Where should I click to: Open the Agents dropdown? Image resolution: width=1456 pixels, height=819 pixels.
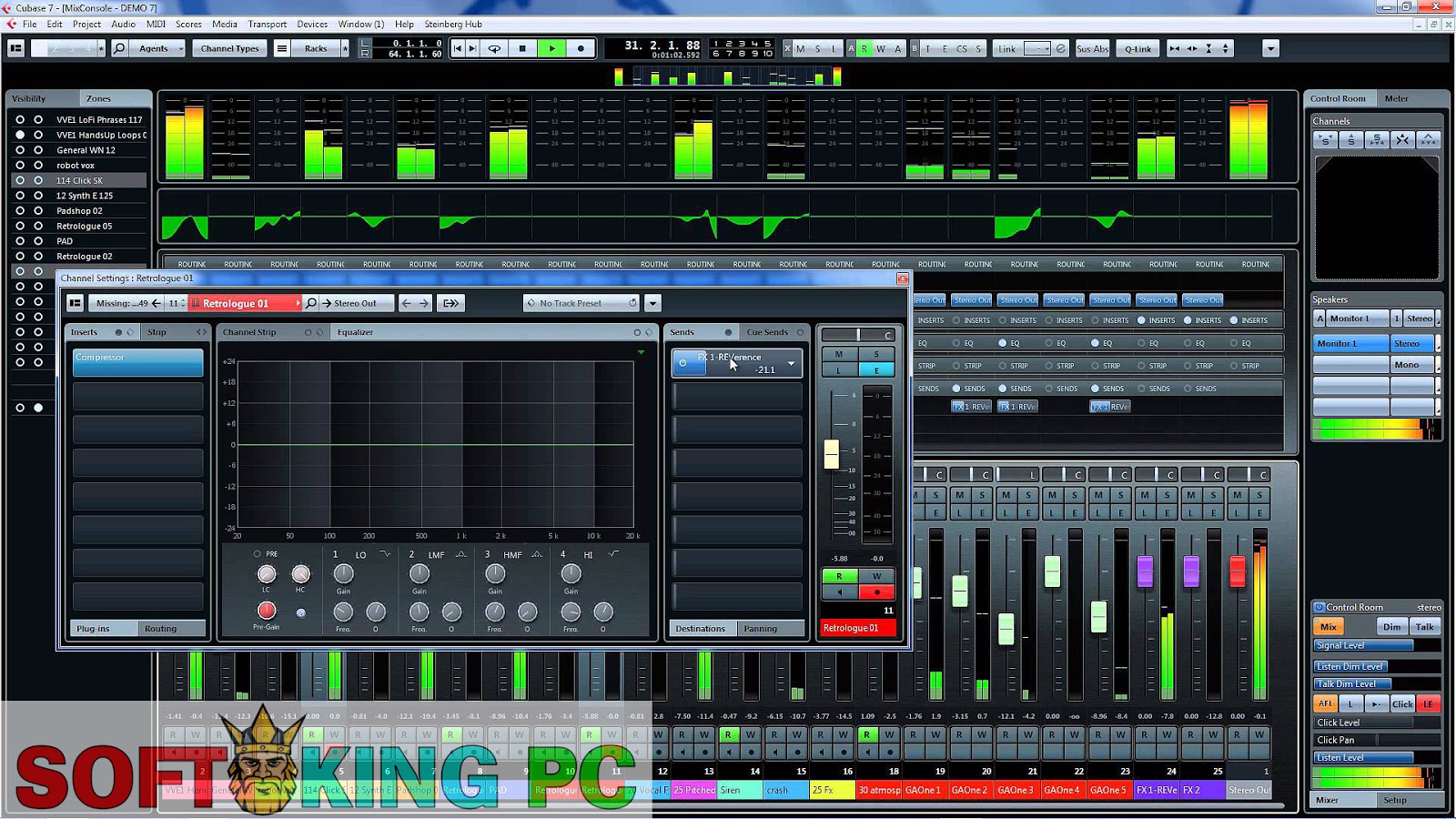click(158, 48)
